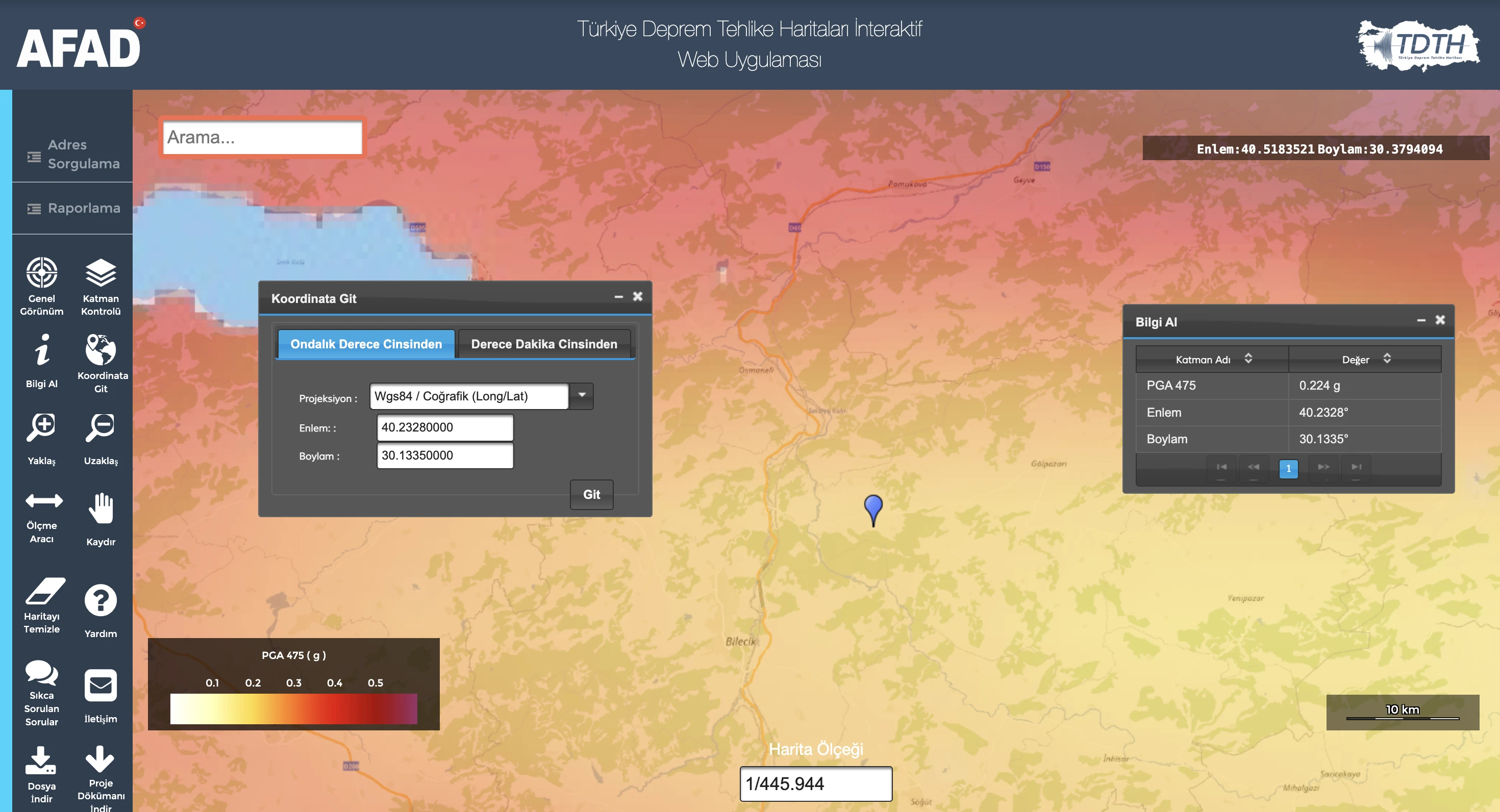Sort by Değer column arrows
This screenshot has height=812, width=1500.
coord(1387,359)
